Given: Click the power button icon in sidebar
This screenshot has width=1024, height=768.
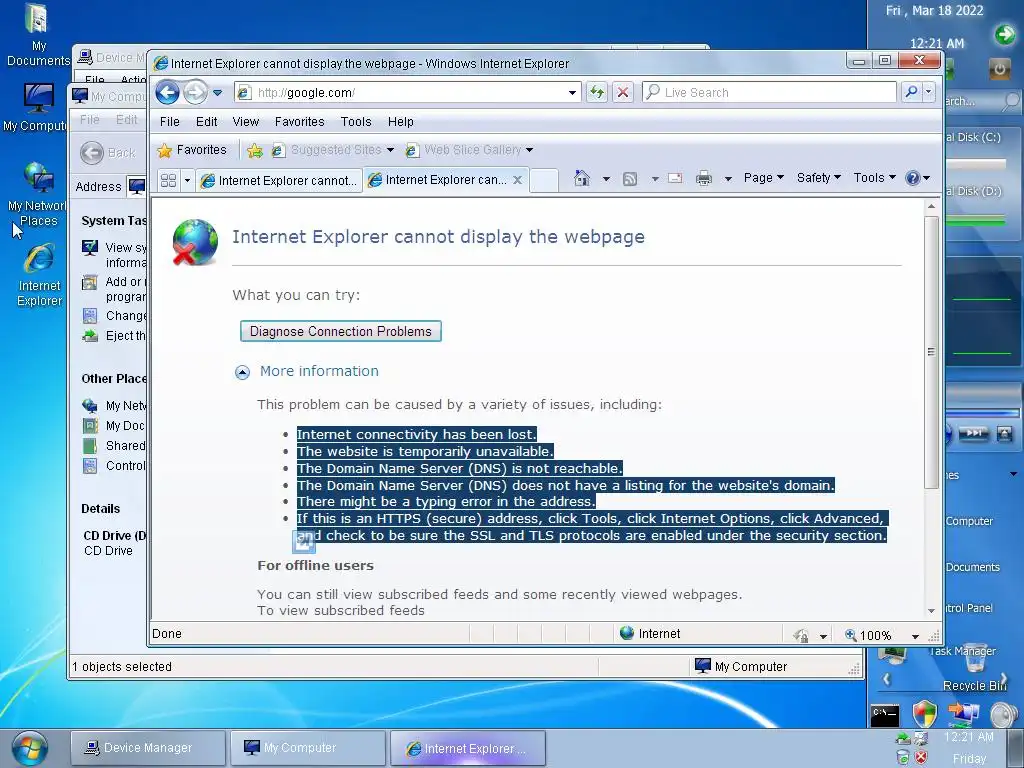Looking at the screenshot, I should point(999,69).
